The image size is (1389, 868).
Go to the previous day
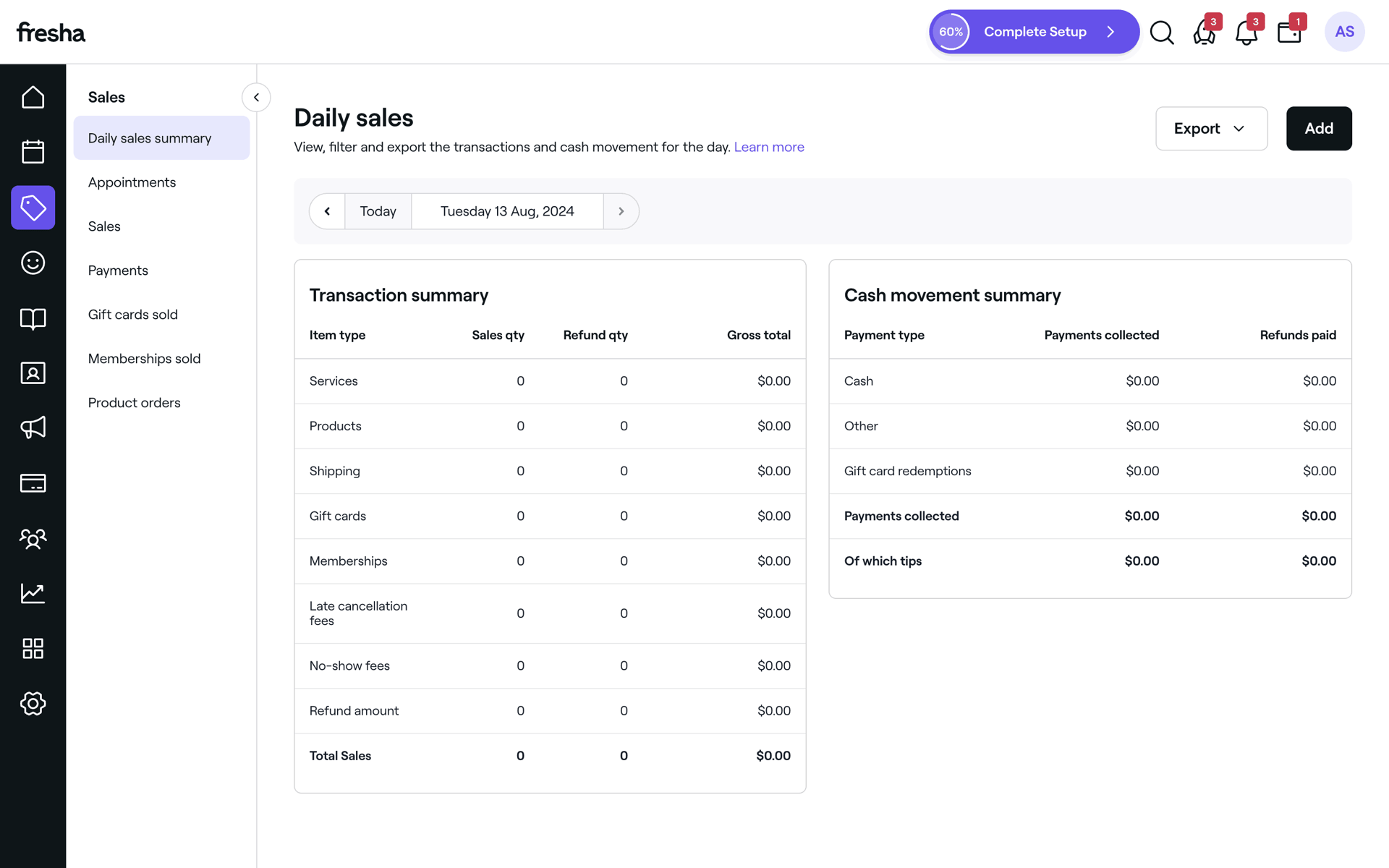click(x=327, y=211)
